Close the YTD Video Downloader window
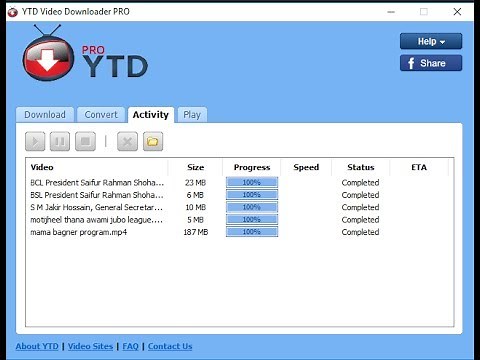Screen dimensions: 480x360 [457, 12]
